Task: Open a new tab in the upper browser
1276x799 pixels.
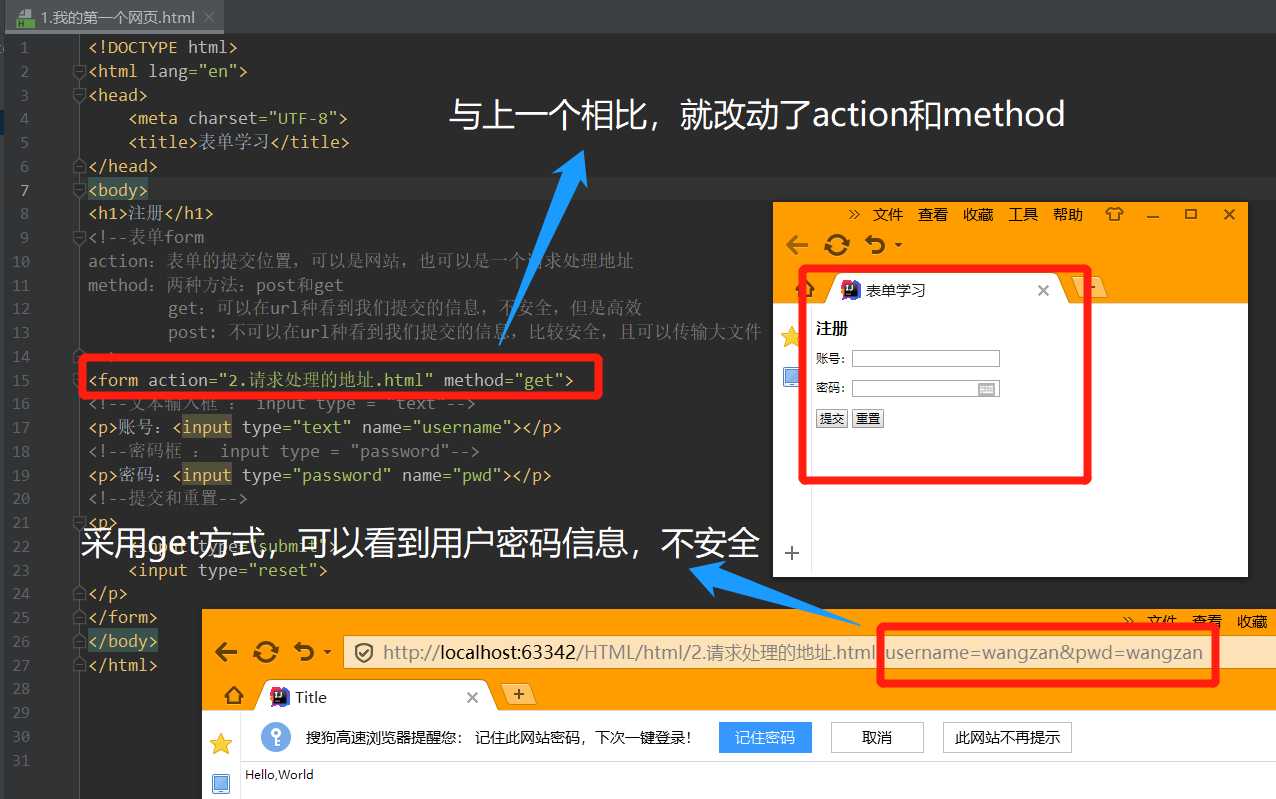Action: [1092, 288]
